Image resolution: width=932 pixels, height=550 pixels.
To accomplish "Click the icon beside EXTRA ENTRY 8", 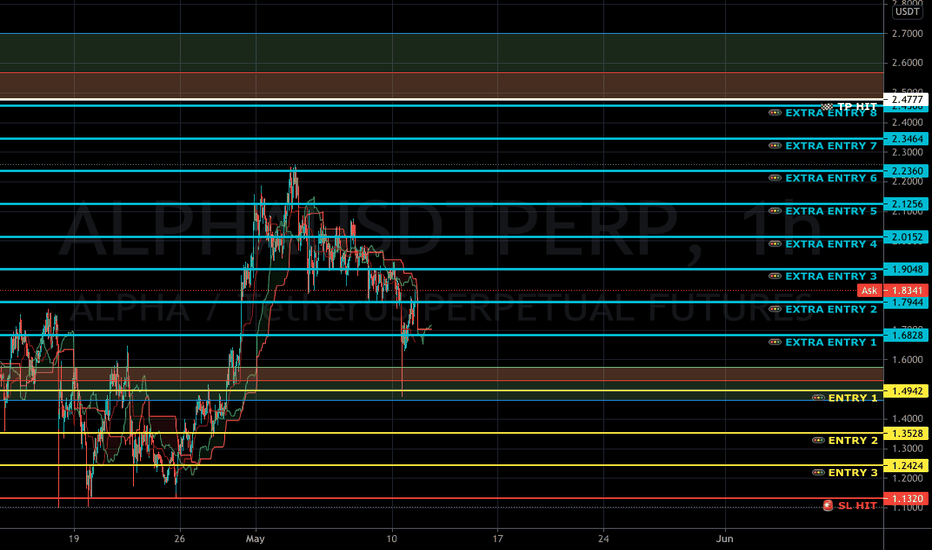I will [x=775, y=112].
